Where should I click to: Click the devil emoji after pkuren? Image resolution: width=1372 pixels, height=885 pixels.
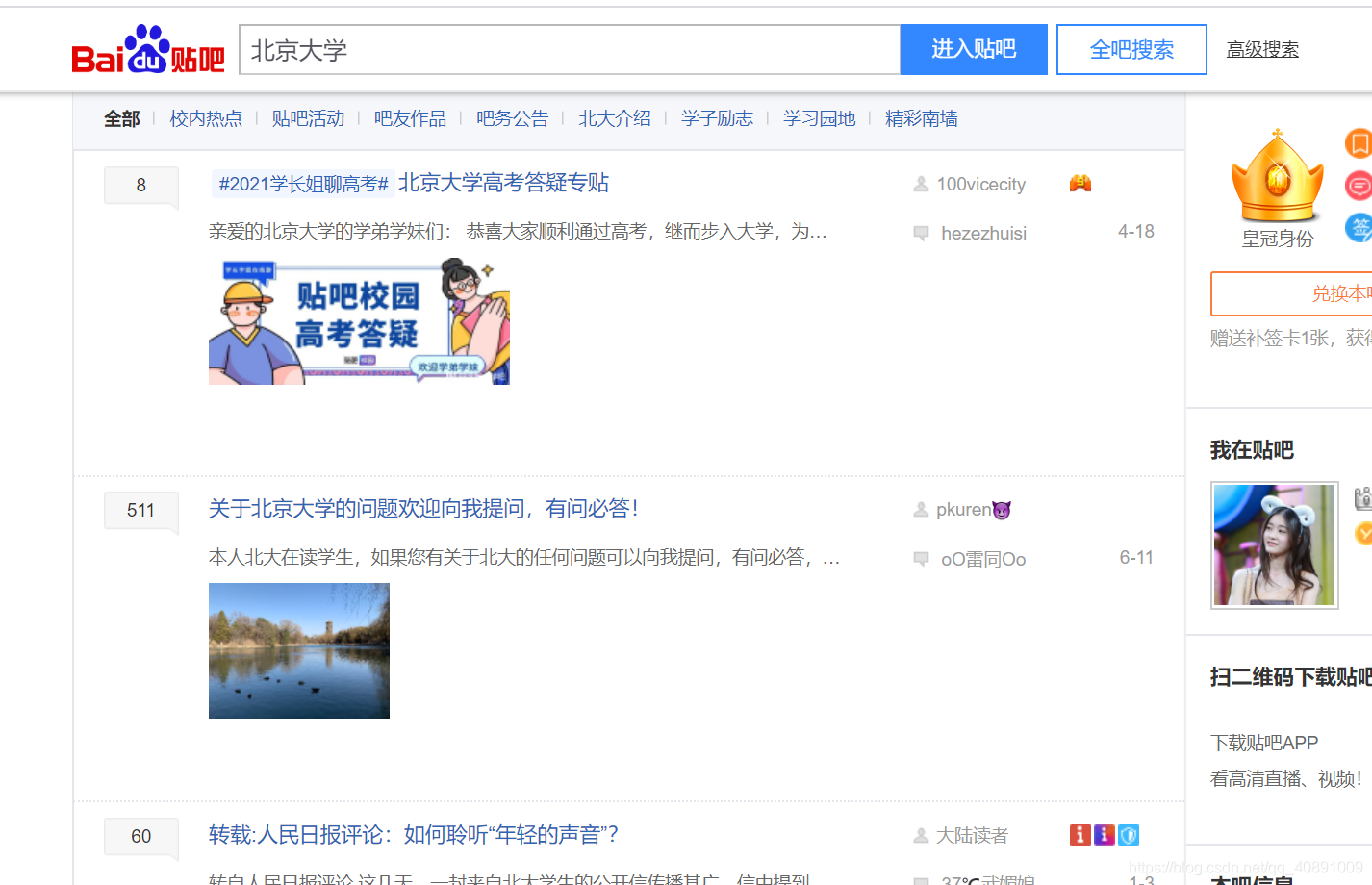pyautogui.click(x=1002, y=510)
